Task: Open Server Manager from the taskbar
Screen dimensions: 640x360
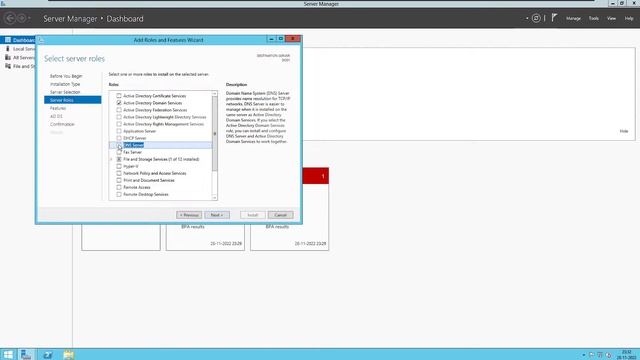Action: click(x=26, y=354)
